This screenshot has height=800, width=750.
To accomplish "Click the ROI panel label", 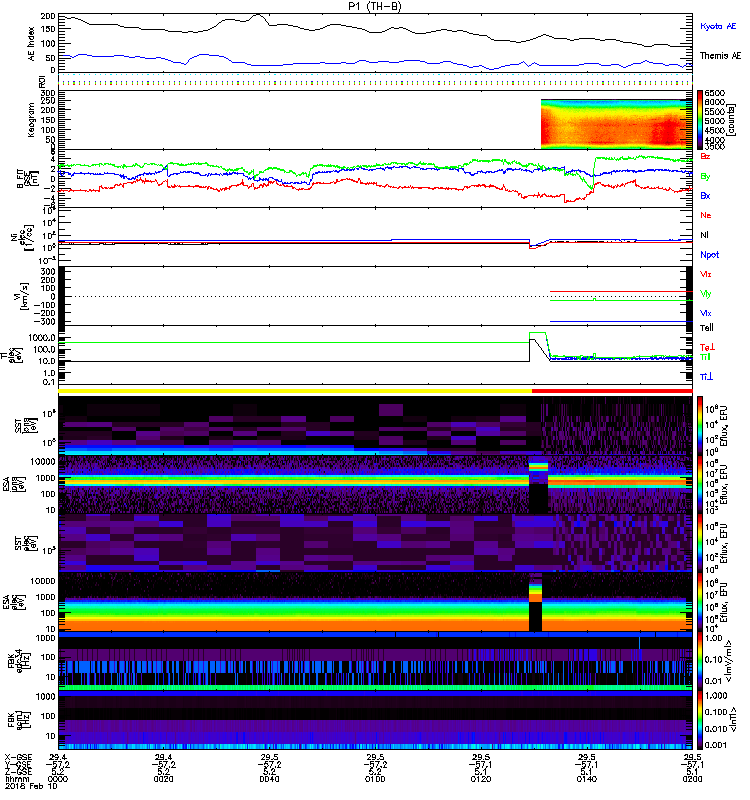I will point(42,81).
